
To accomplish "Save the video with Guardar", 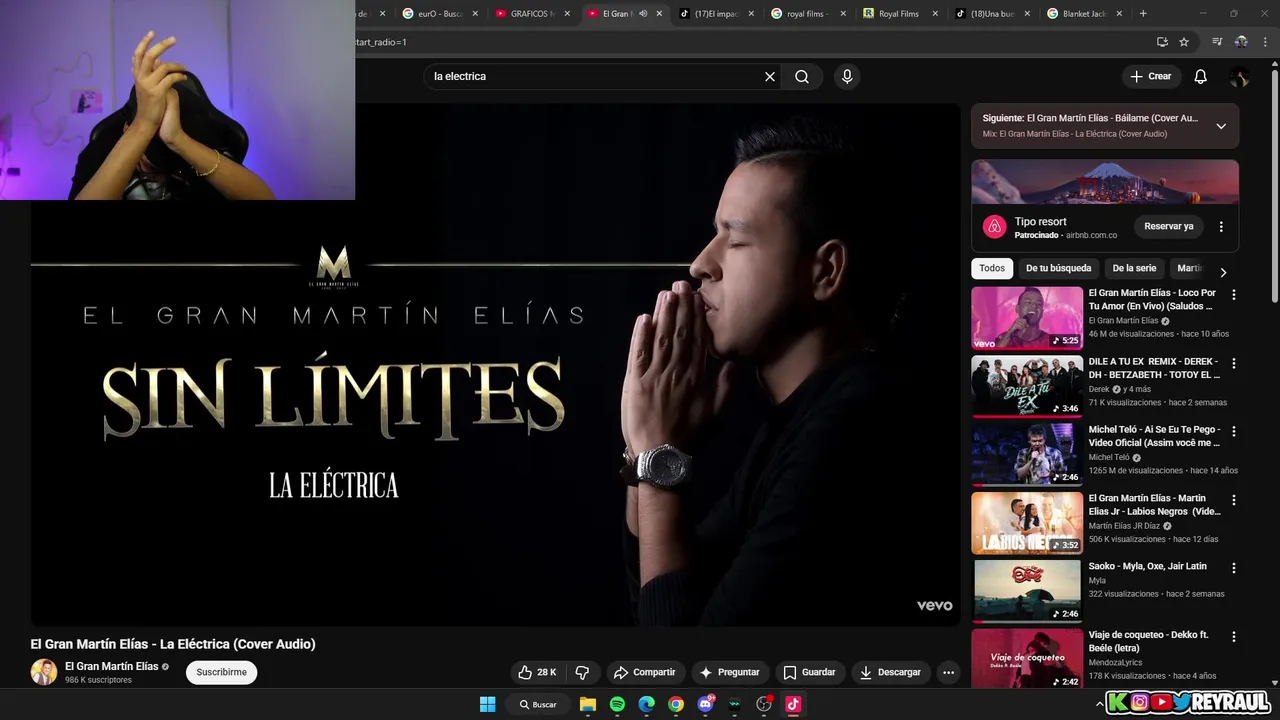I will coord(809,672).
